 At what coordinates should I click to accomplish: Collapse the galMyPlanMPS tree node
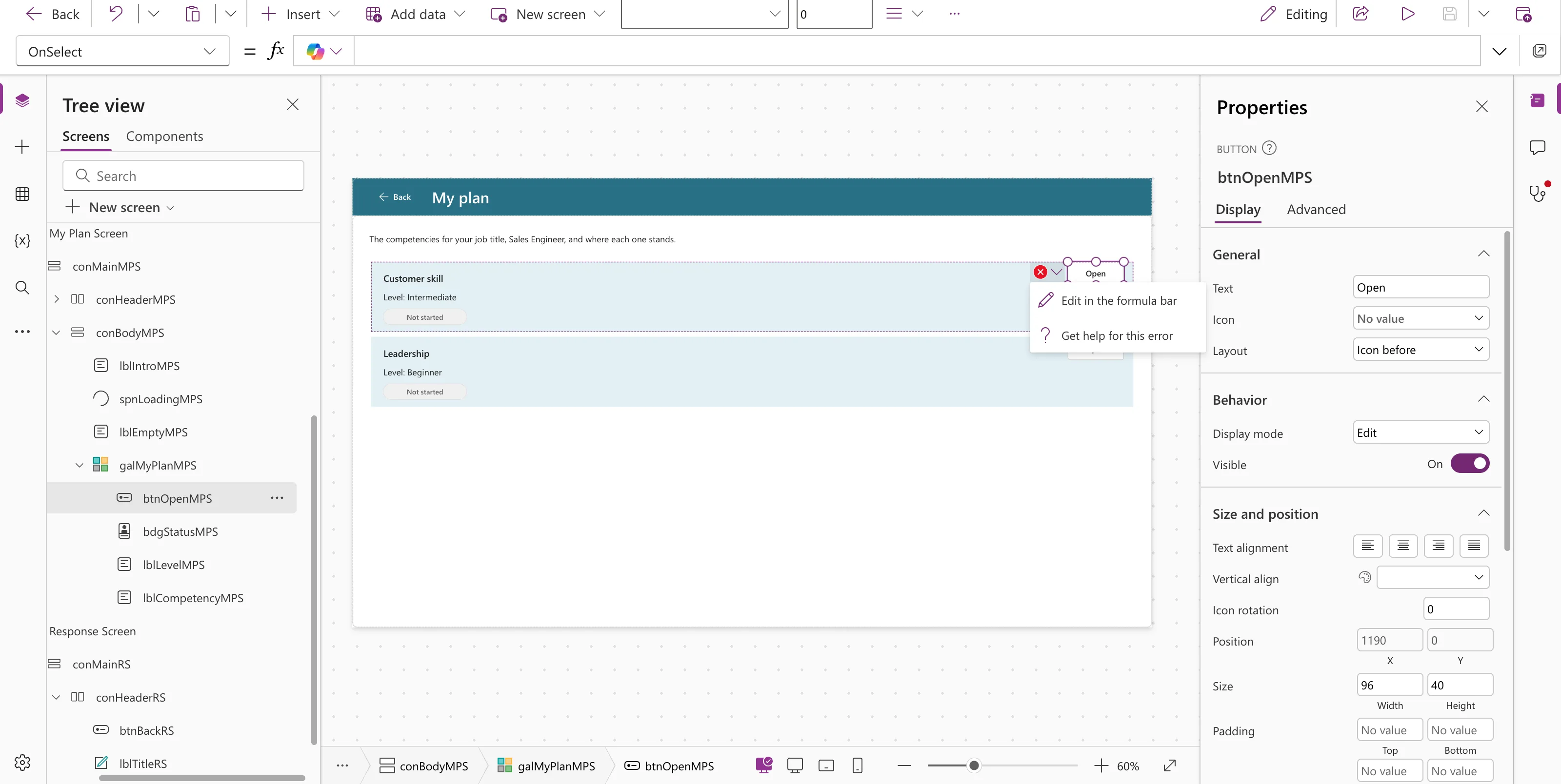point(80,465)
